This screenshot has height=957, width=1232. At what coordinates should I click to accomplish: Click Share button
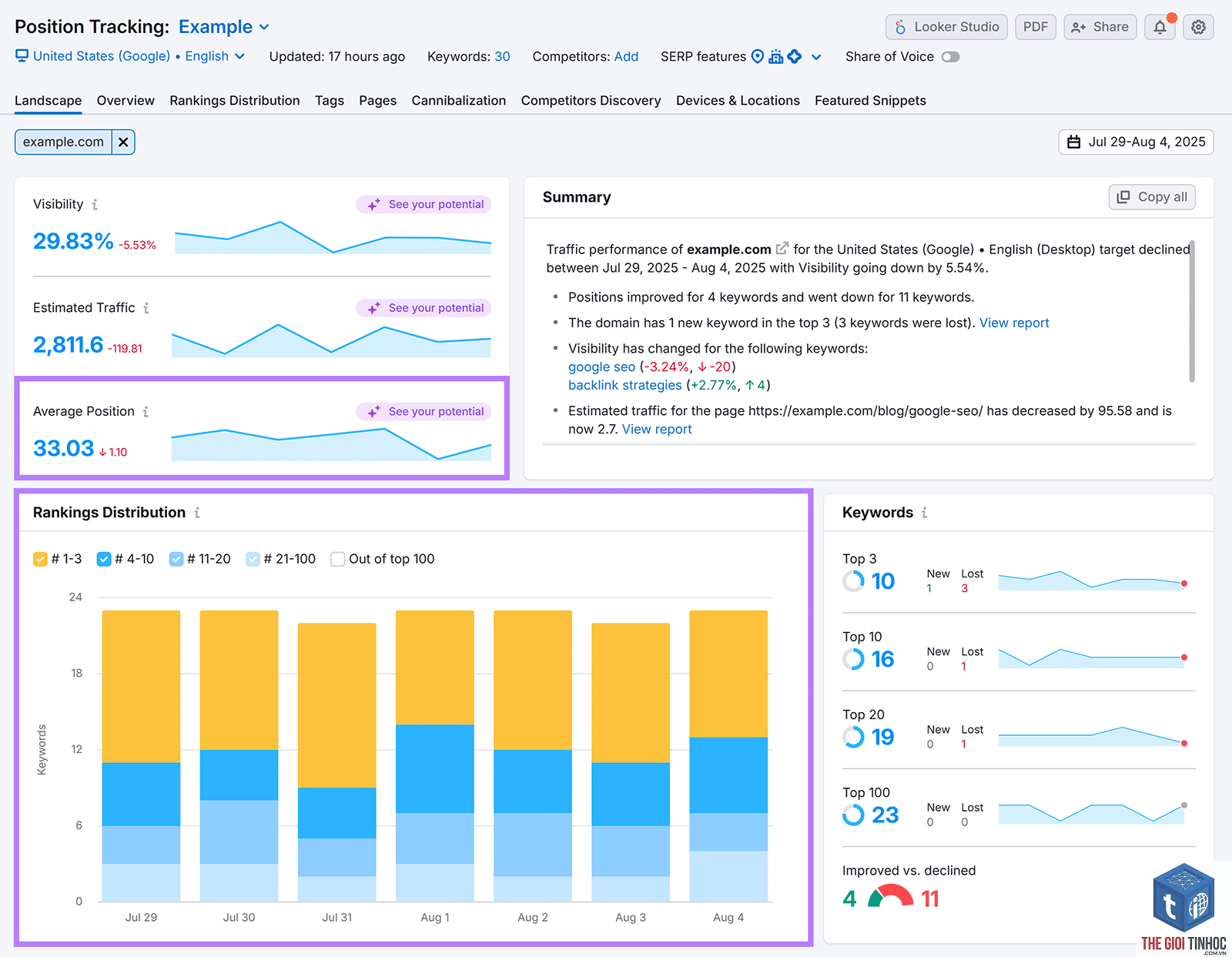tap(1100, 27)
